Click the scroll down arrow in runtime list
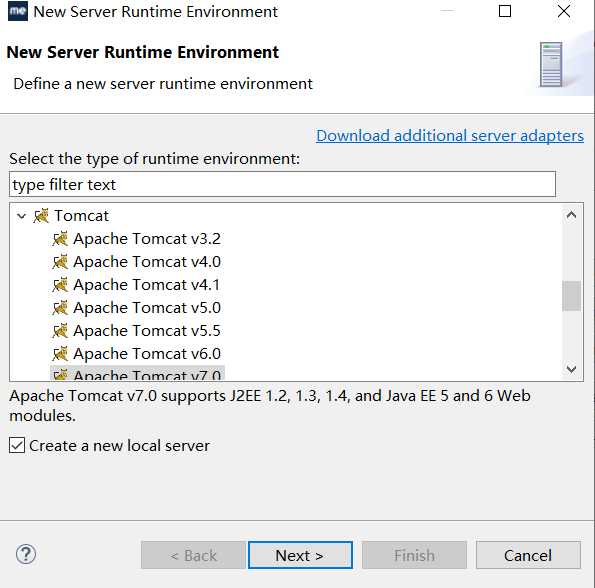The width and height of the screenshot is (595, 588). pyautogui.click(x=571, y=369)
